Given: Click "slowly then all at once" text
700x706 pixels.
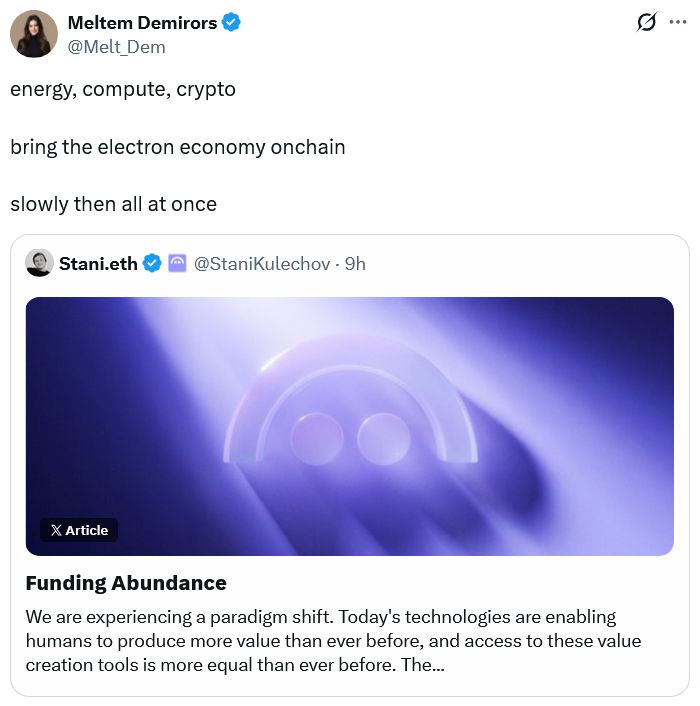Looking at the screenshot, I should point(113,204).
